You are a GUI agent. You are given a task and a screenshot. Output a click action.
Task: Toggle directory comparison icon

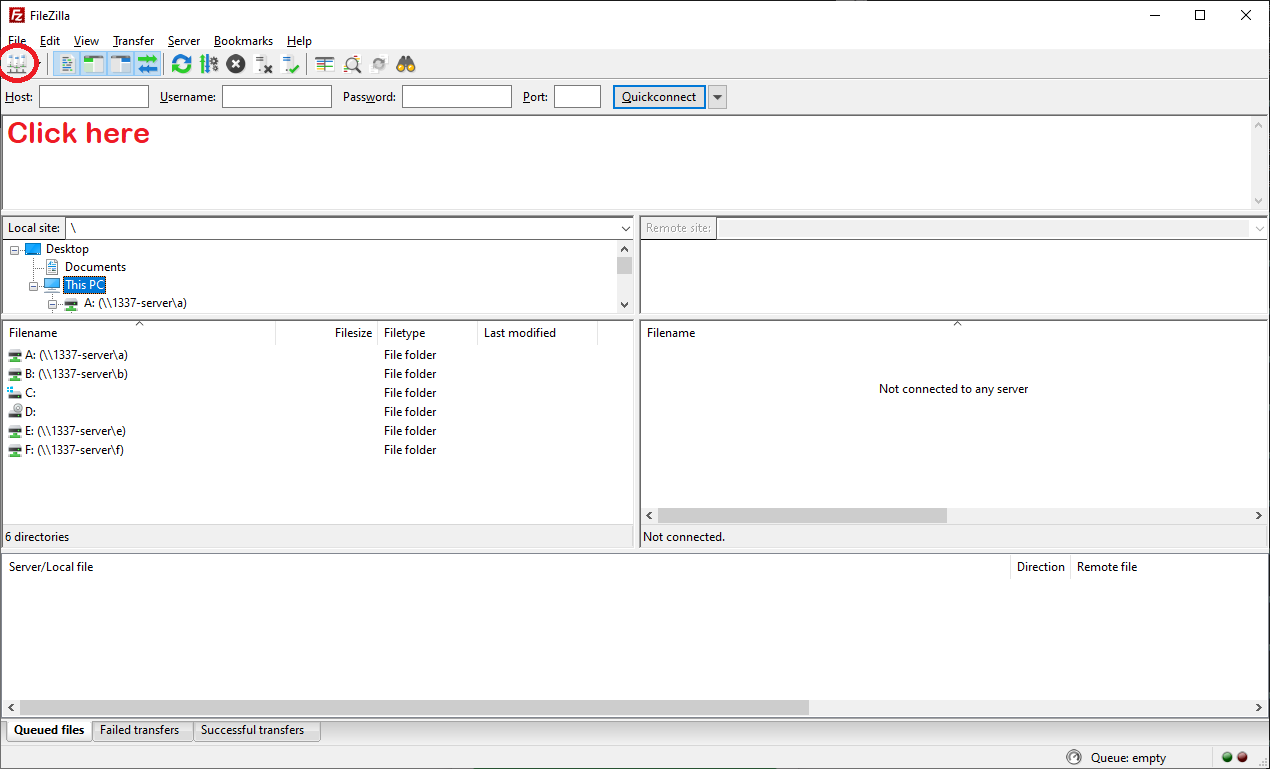point(352,64)
